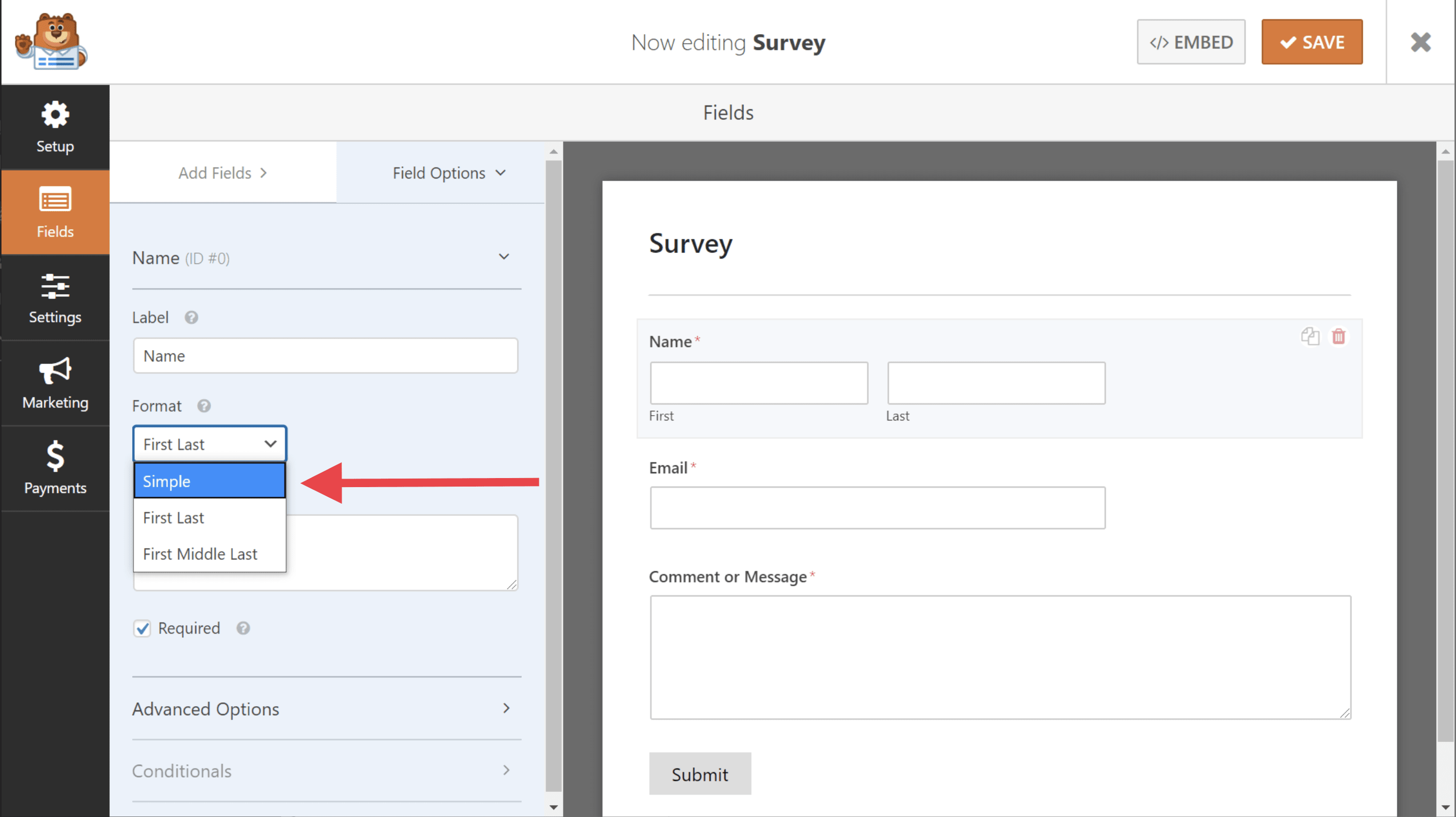The height and width of the screenshot is (817, 1456).
Task: Delete the Name field with trash icon
Action: pos(1338,336)
